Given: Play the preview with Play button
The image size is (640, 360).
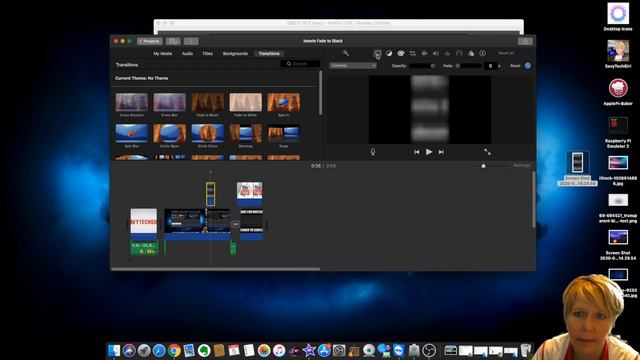Looking at the screenshot, I should [x=429, y=152].
